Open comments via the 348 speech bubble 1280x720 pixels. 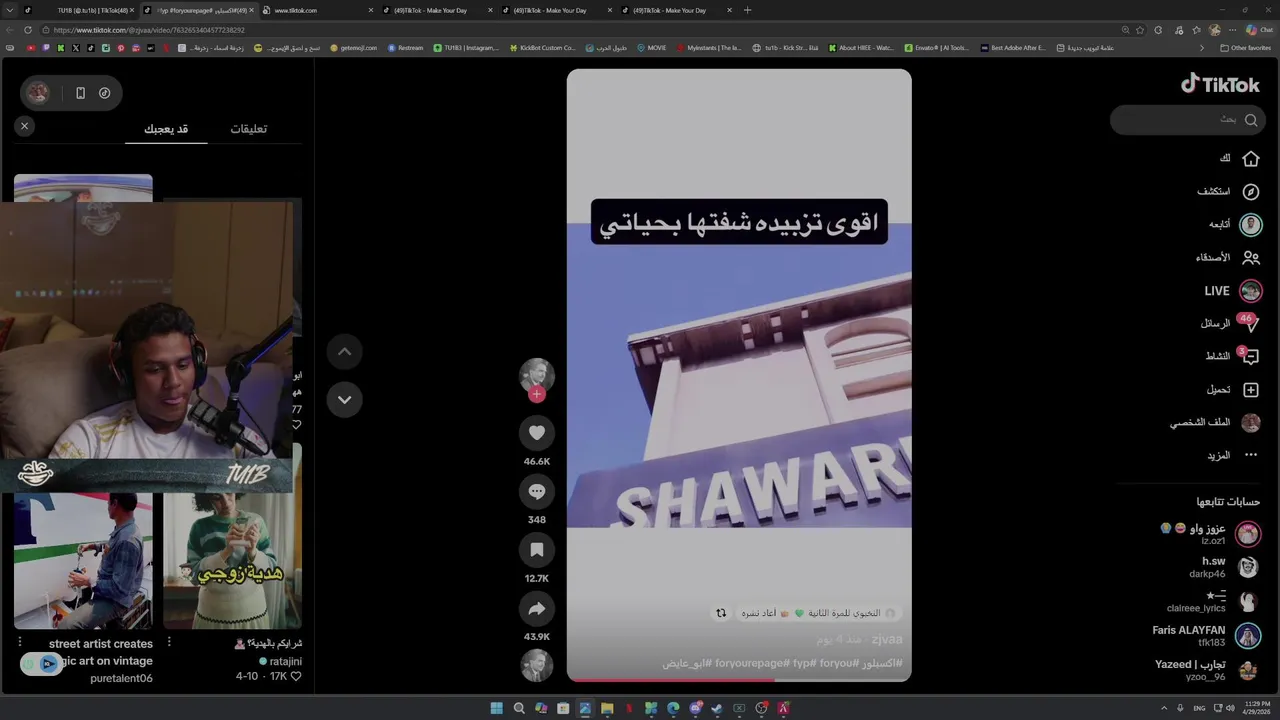[x=537, y=492]
